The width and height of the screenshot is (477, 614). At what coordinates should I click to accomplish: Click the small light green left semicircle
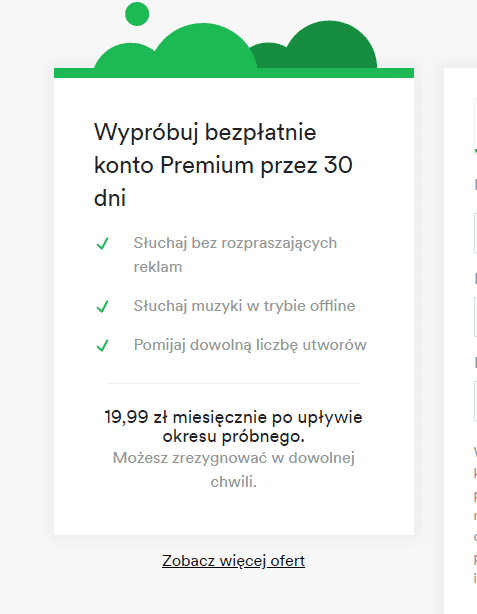[123, 57]
